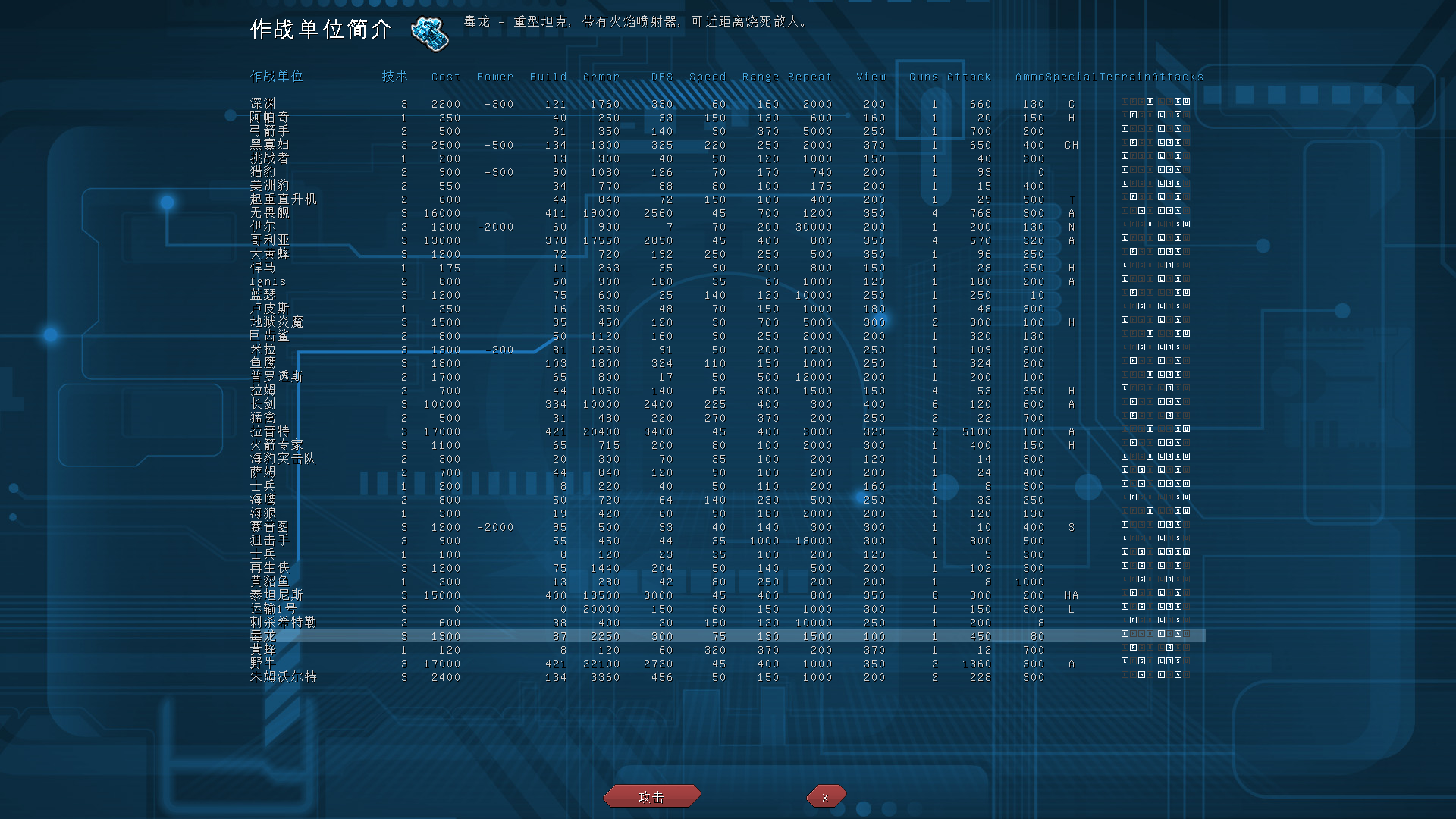Select the 普罗透斯 unit row
1456x819 pixels.
pyautogui.click(x=727, y=377)
